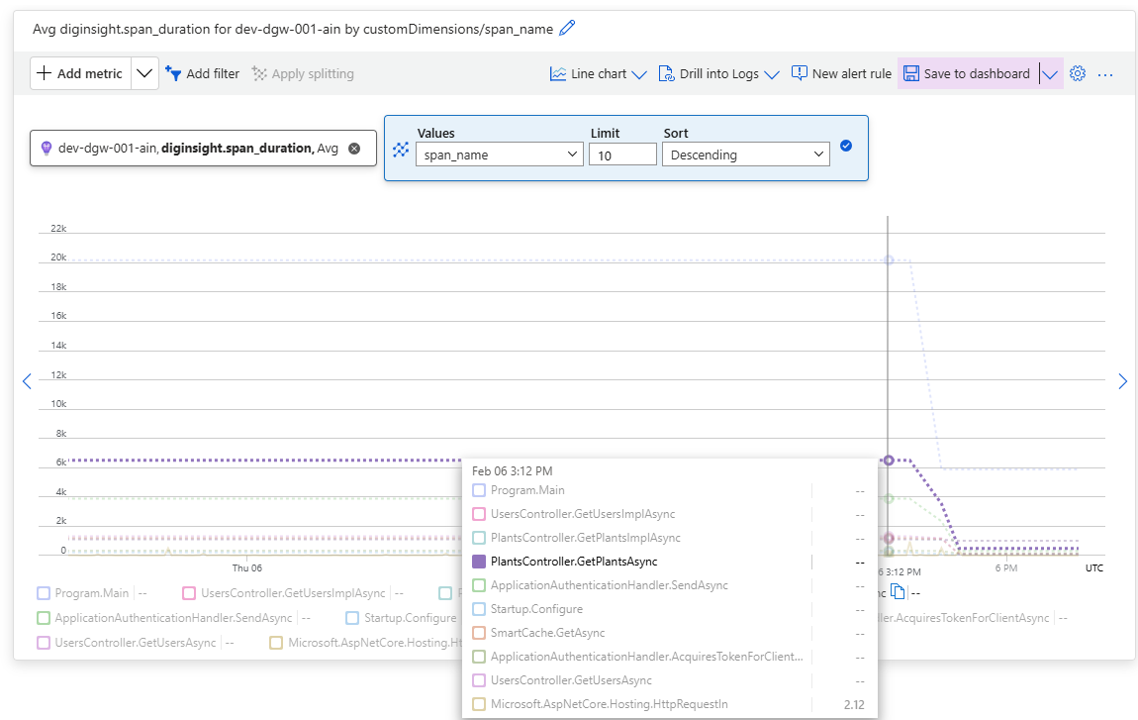Image resolution: width=1138 pixels, height=720 pixels.
Task: Click the PlantsController.GetPlantsAsync purple swatch in tooltip
Action: click(x=478, y=562)
